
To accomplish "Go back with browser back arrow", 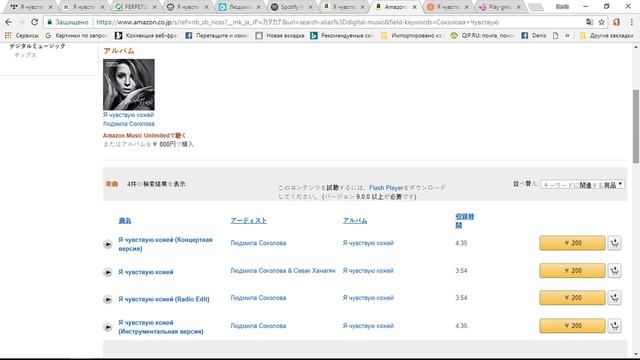I will coord(9,22).
